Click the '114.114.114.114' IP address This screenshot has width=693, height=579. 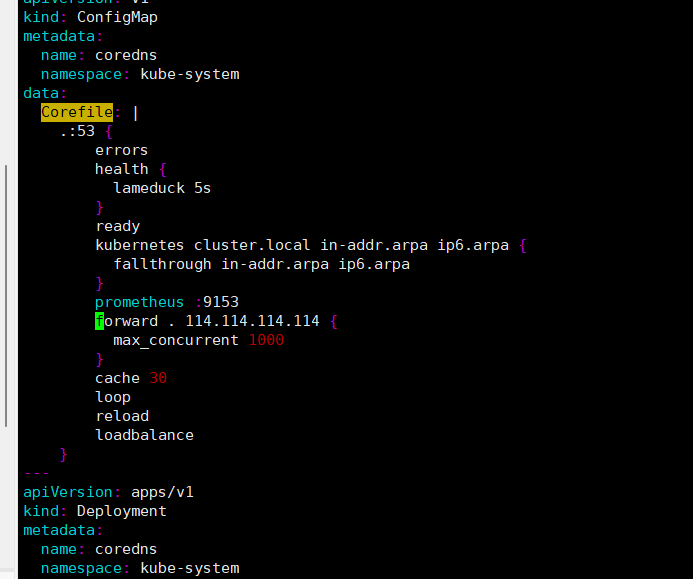pos(252,321)
